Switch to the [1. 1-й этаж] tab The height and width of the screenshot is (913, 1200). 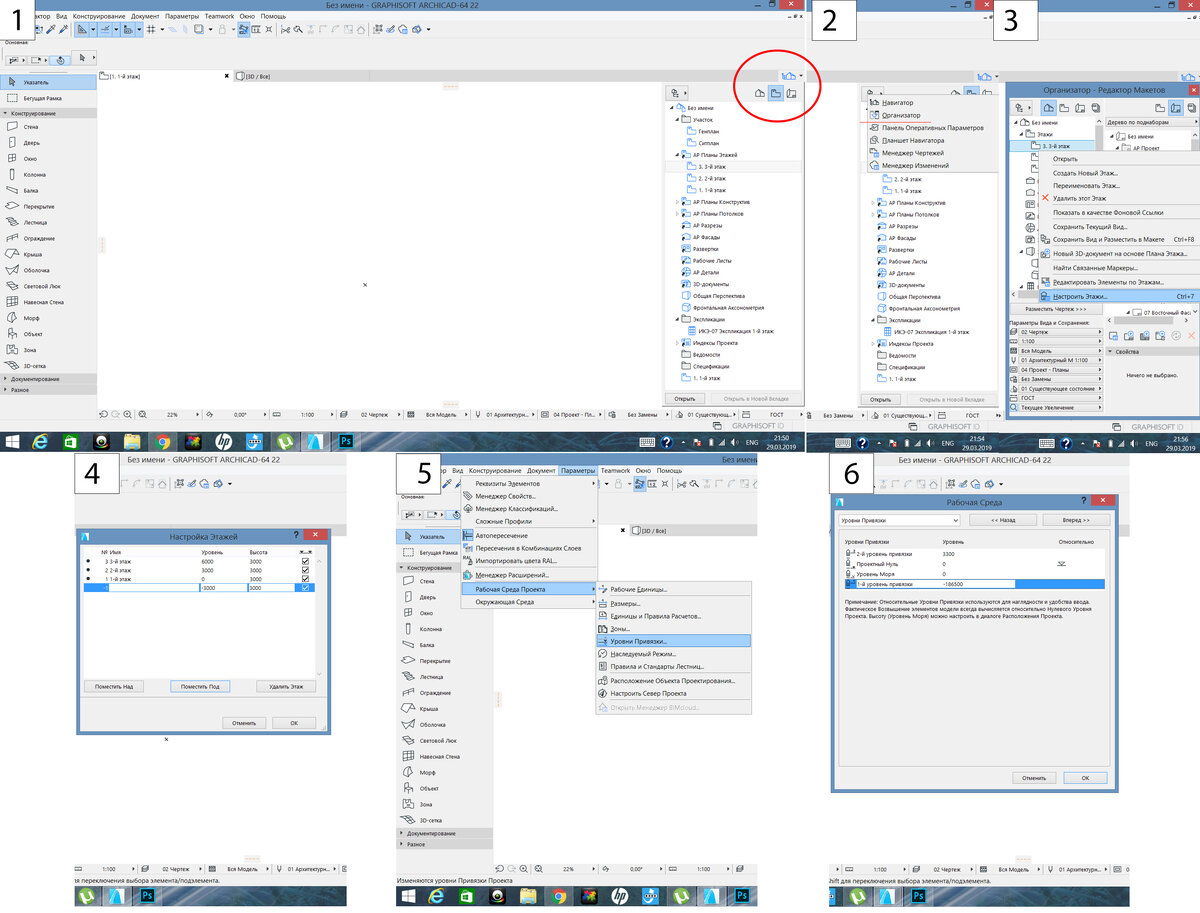(x=165, y=76)
